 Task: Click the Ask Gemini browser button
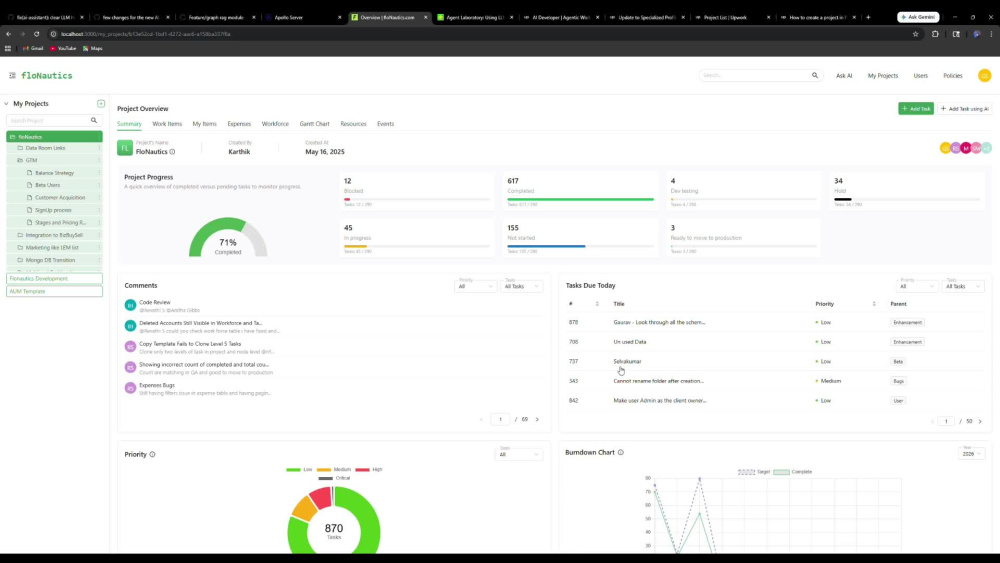click(x=918, y=17)
